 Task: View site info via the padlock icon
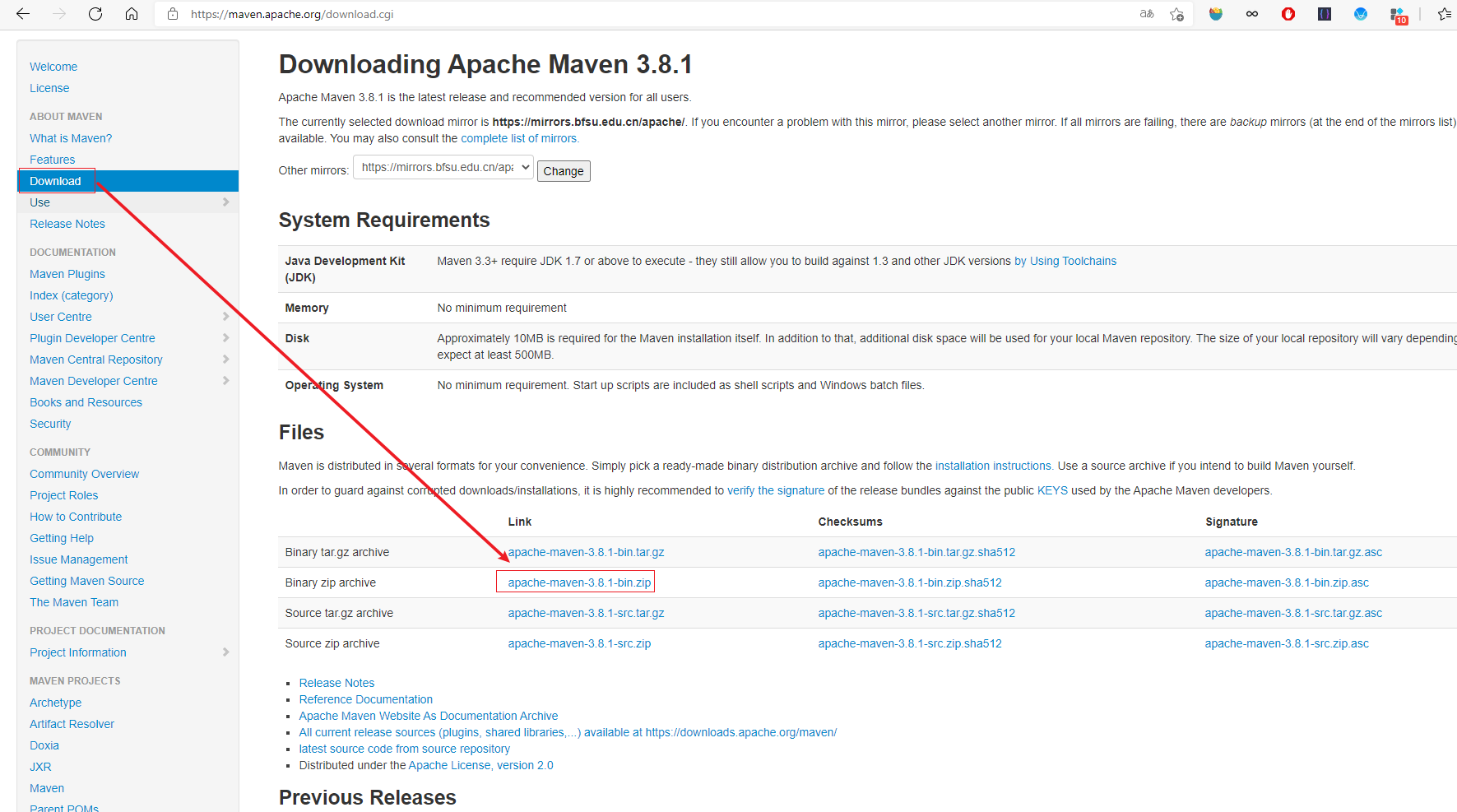173,14
